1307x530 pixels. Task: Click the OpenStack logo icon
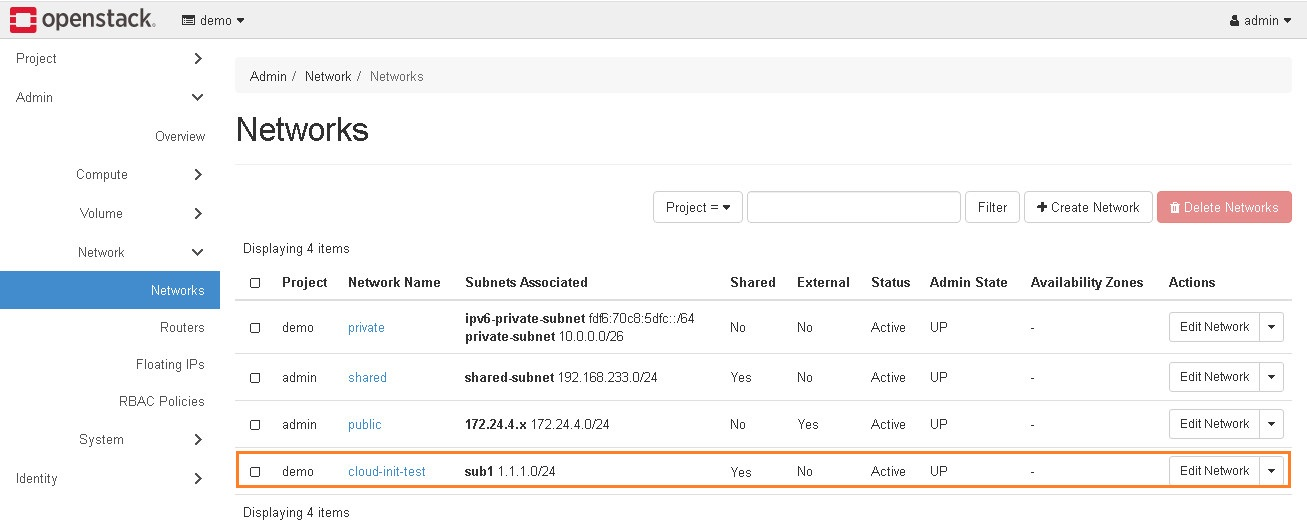tap(24, 20)
